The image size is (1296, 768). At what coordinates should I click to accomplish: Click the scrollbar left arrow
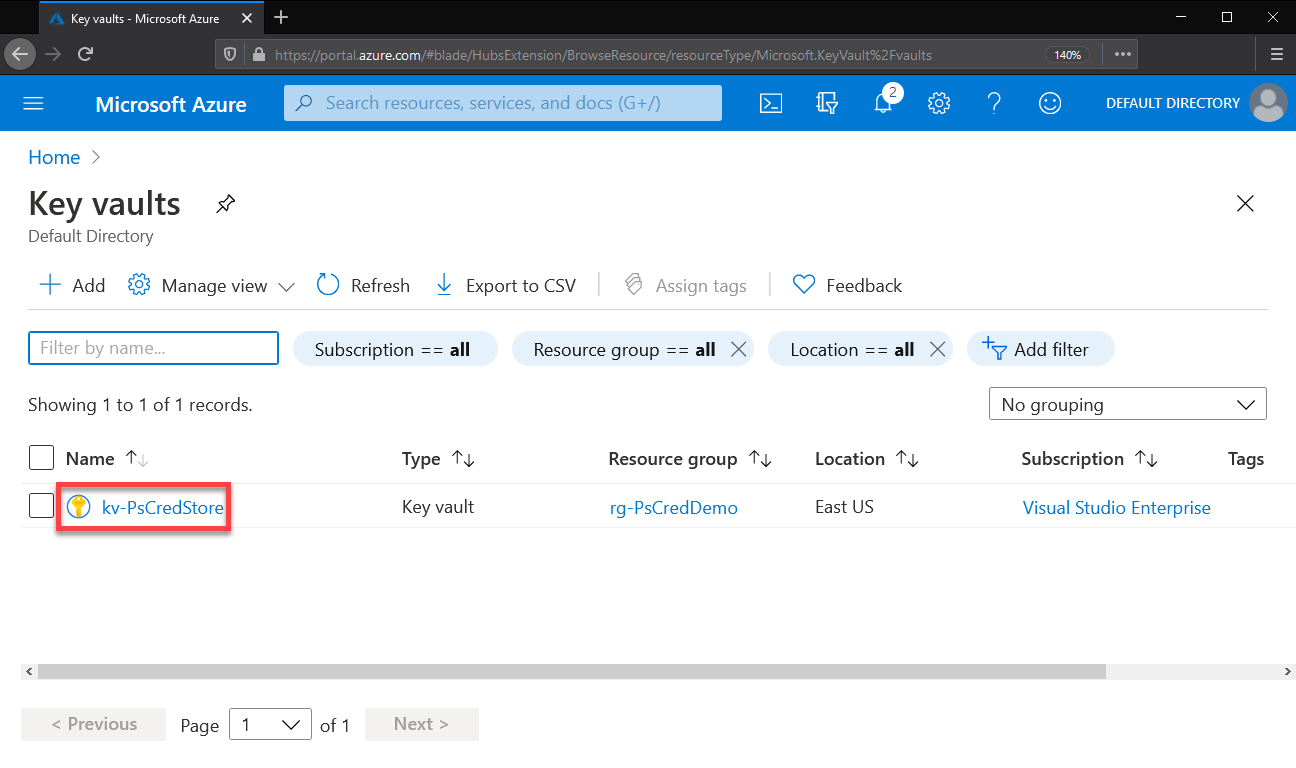tap(28, 672)
